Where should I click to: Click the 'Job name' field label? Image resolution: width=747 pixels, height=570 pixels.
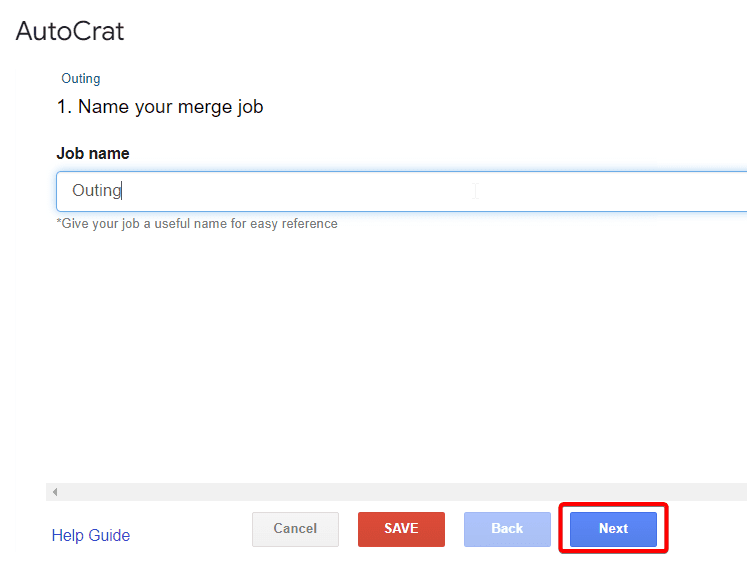pyautogui.click(x=93, y=153)
